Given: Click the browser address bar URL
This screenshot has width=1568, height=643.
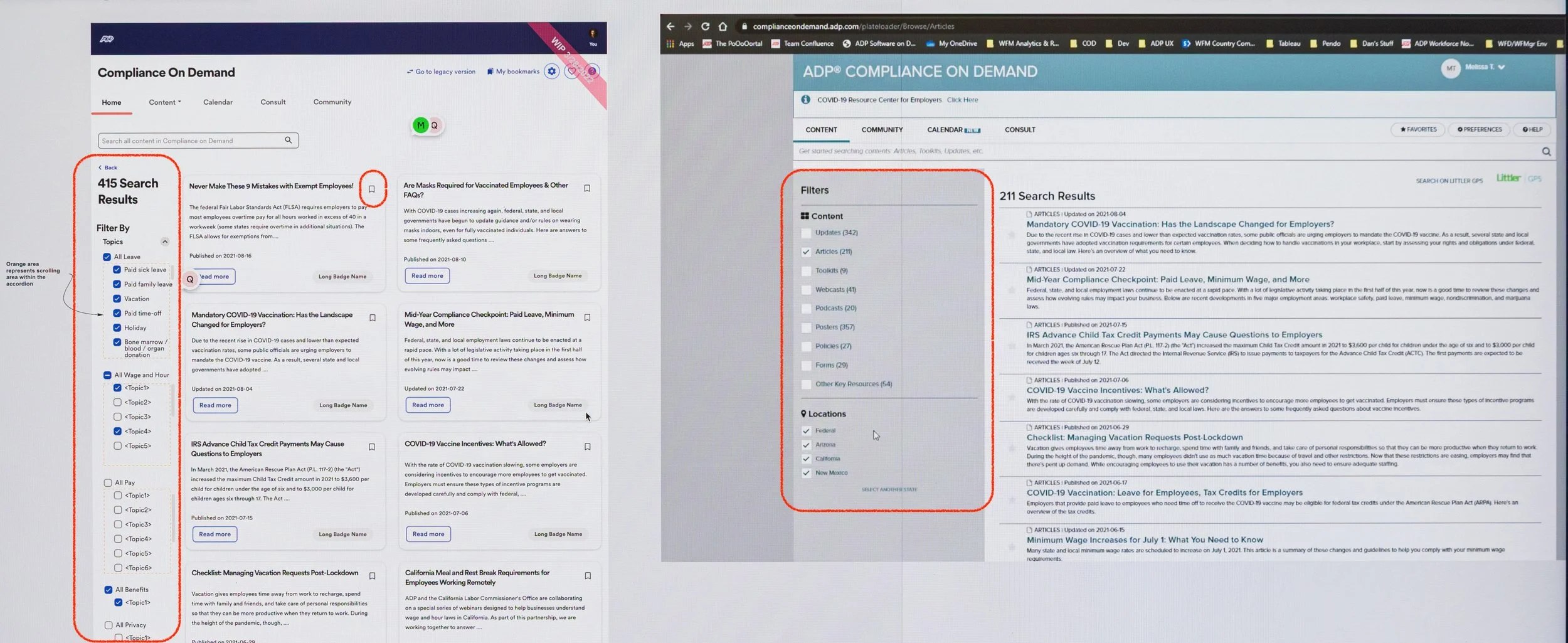Looking at the screenshot, I should click(x=853, y=26).
